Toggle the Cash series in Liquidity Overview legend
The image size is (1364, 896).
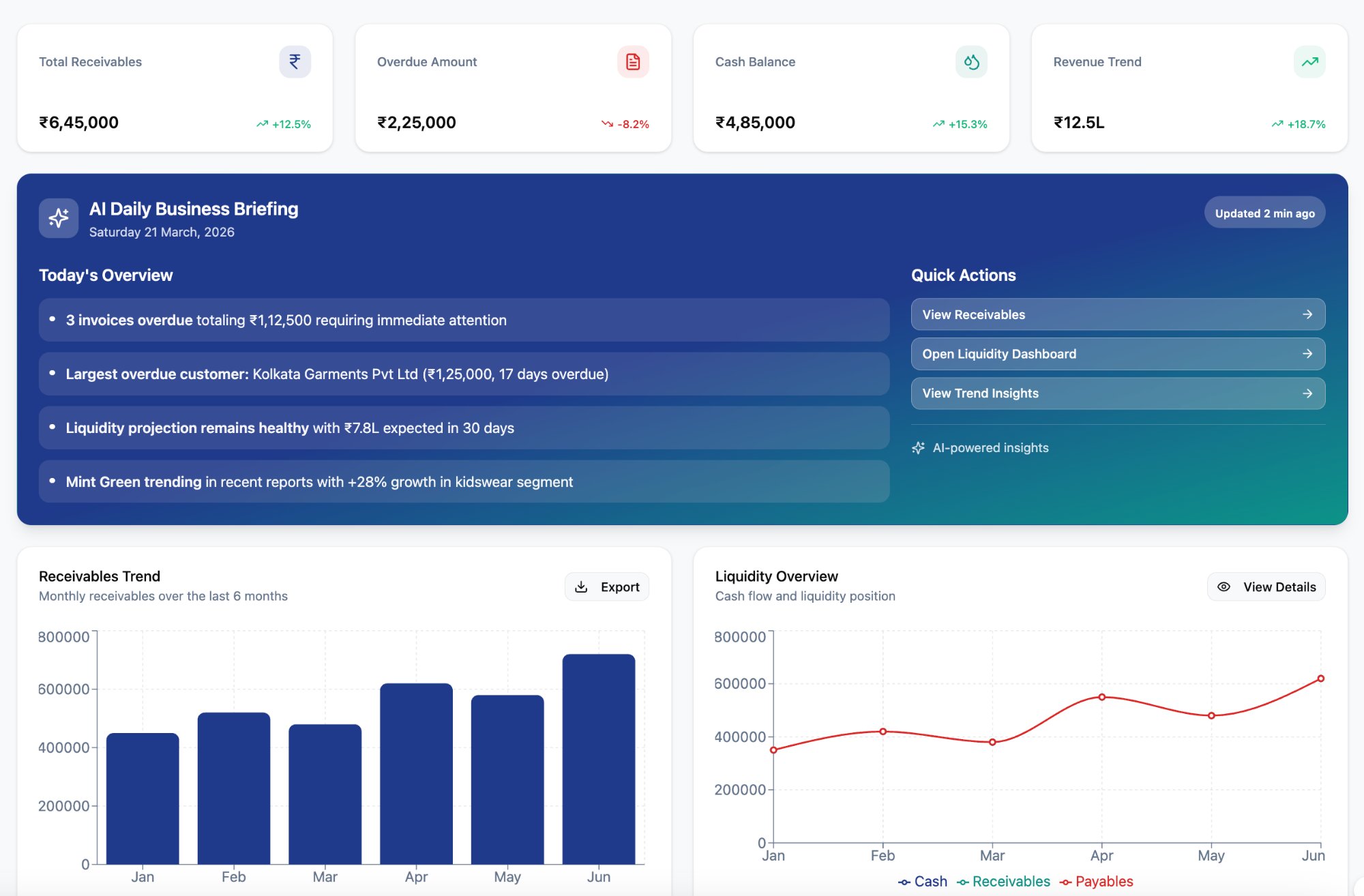pyautogui.click(x=923, y=881)
